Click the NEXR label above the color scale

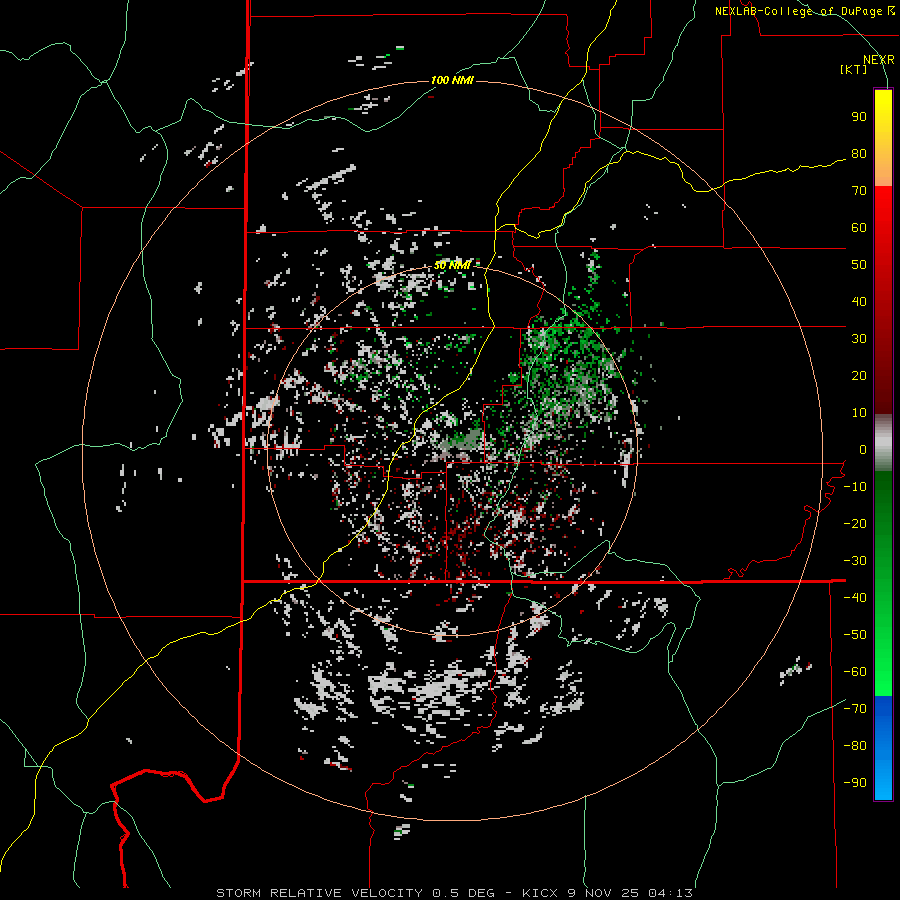click(879, 60)
